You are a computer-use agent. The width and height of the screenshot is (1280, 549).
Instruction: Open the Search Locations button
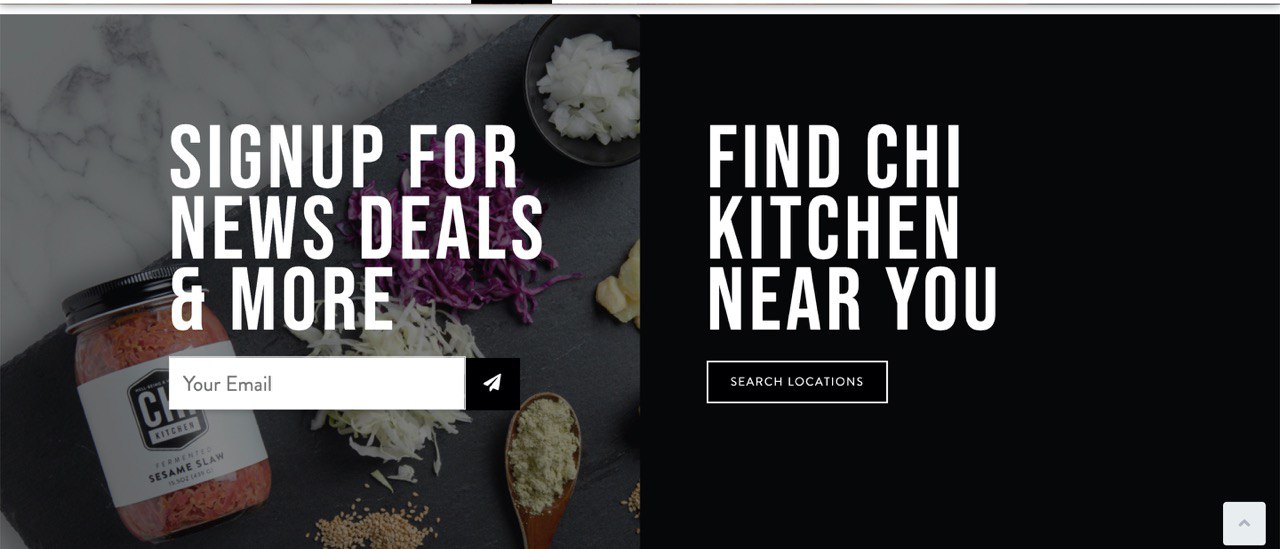click(797, 382)
